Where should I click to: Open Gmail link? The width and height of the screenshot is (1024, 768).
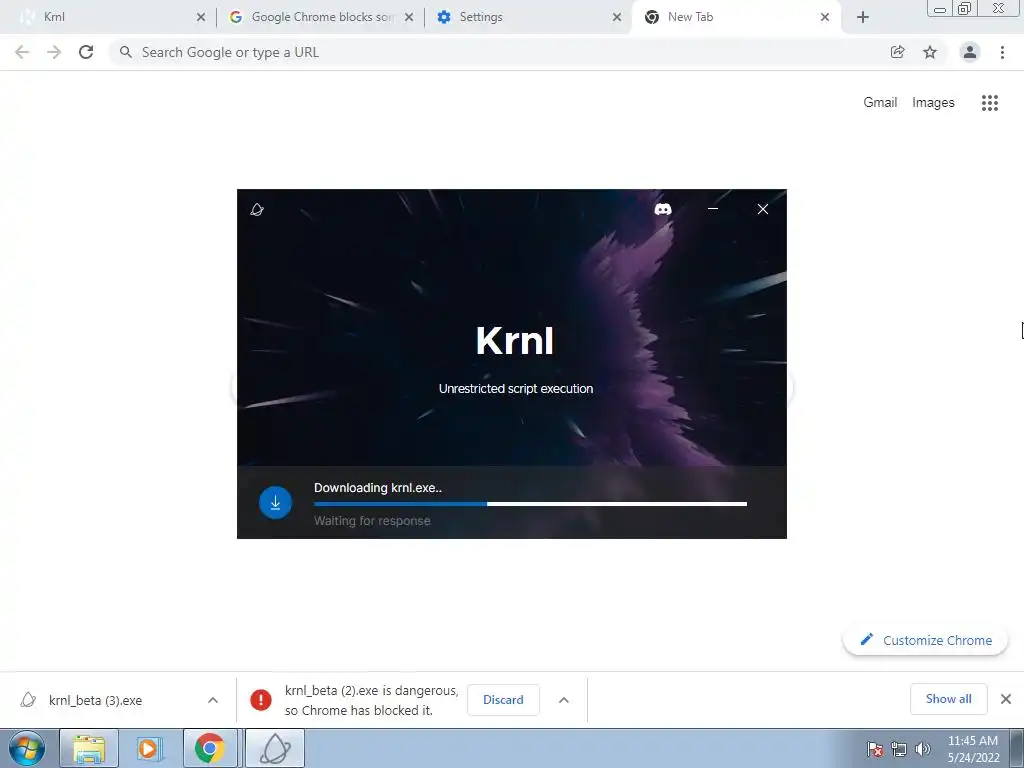(x=880, y=102)
